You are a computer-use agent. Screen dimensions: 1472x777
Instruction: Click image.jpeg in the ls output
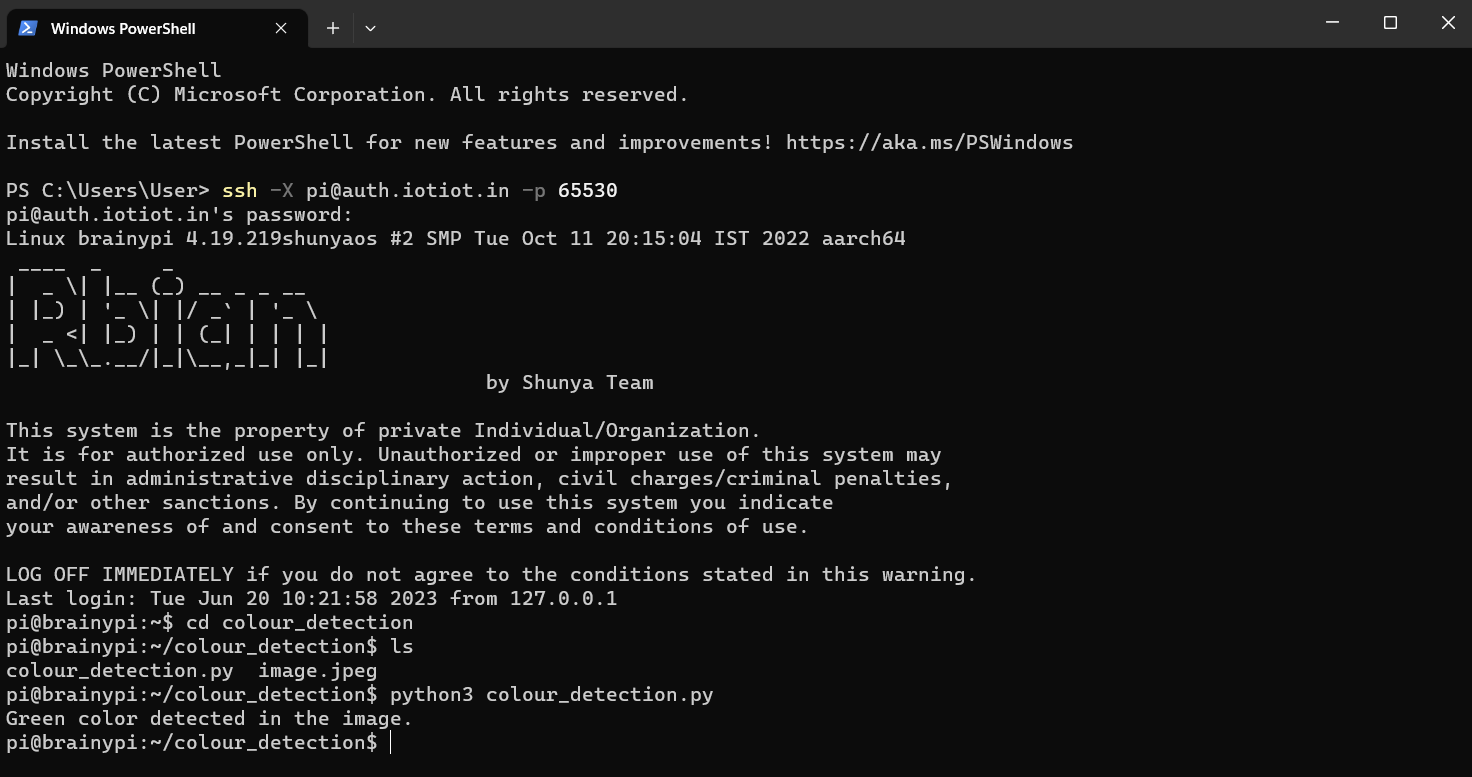tap(317, 671)
